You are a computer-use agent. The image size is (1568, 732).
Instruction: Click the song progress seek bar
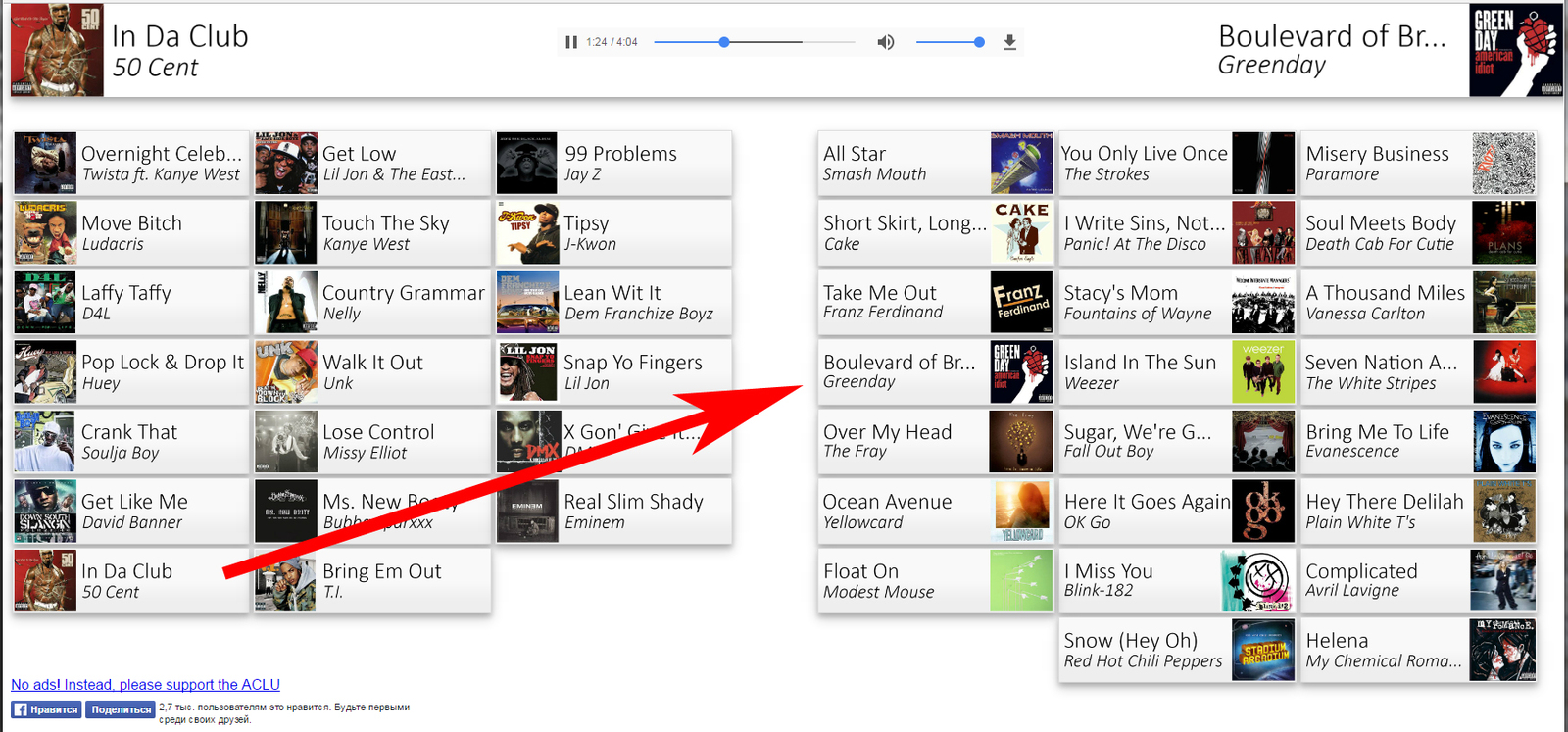pos(755,42)
